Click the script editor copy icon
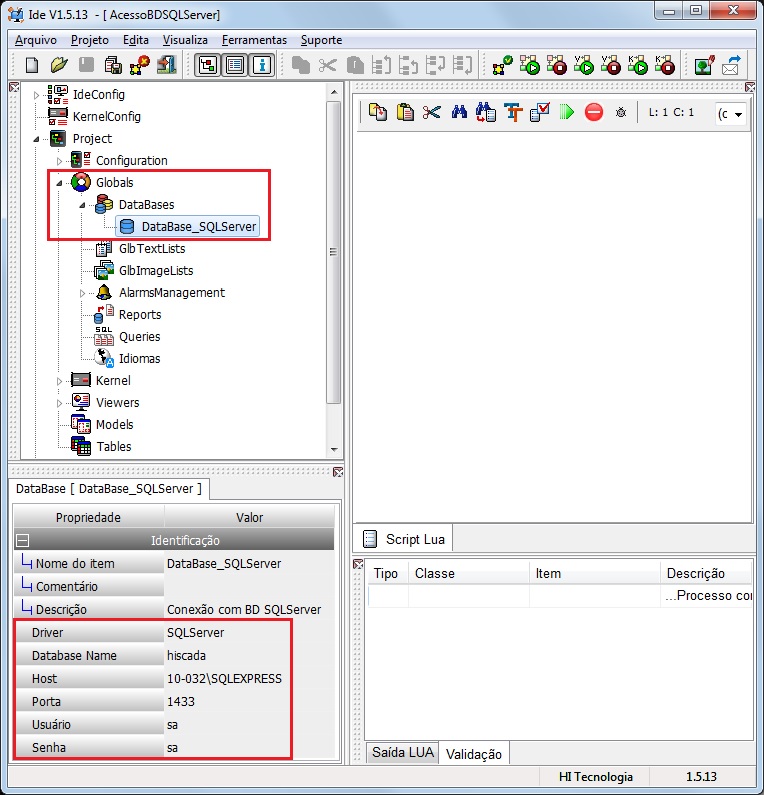Viewport: 764px width, 795px height. pyautogui.click(x=378, y=112)
